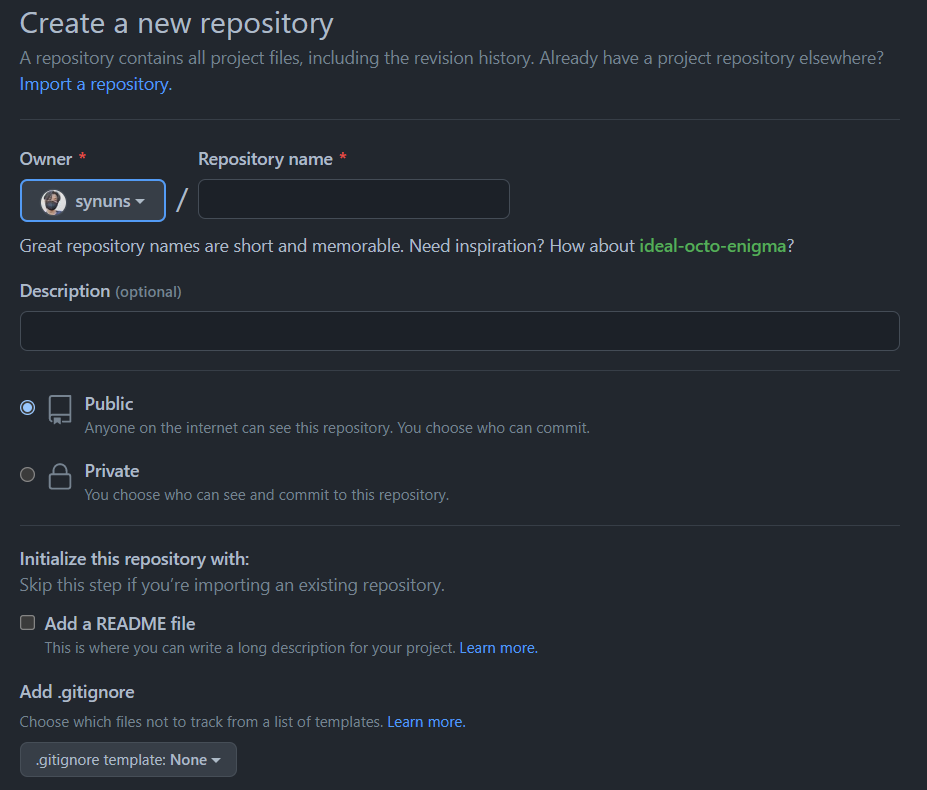Click the Public option label
The width and height of the screenshot is (927, 790).
(x=109, y=404)
